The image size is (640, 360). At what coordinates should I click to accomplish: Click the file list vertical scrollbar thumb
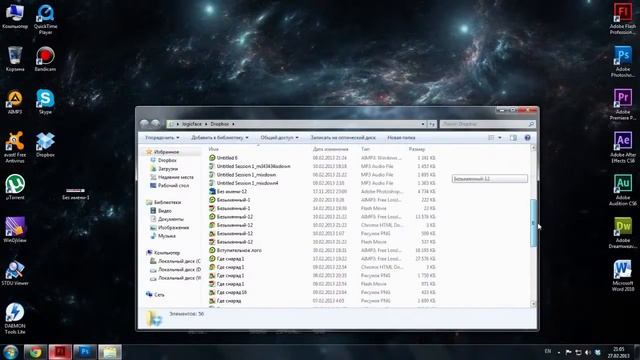point(533,223)
